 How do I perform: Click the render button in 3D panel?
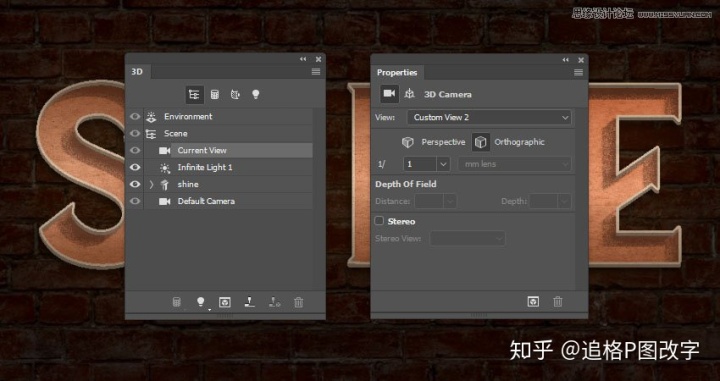pos(225,302)
